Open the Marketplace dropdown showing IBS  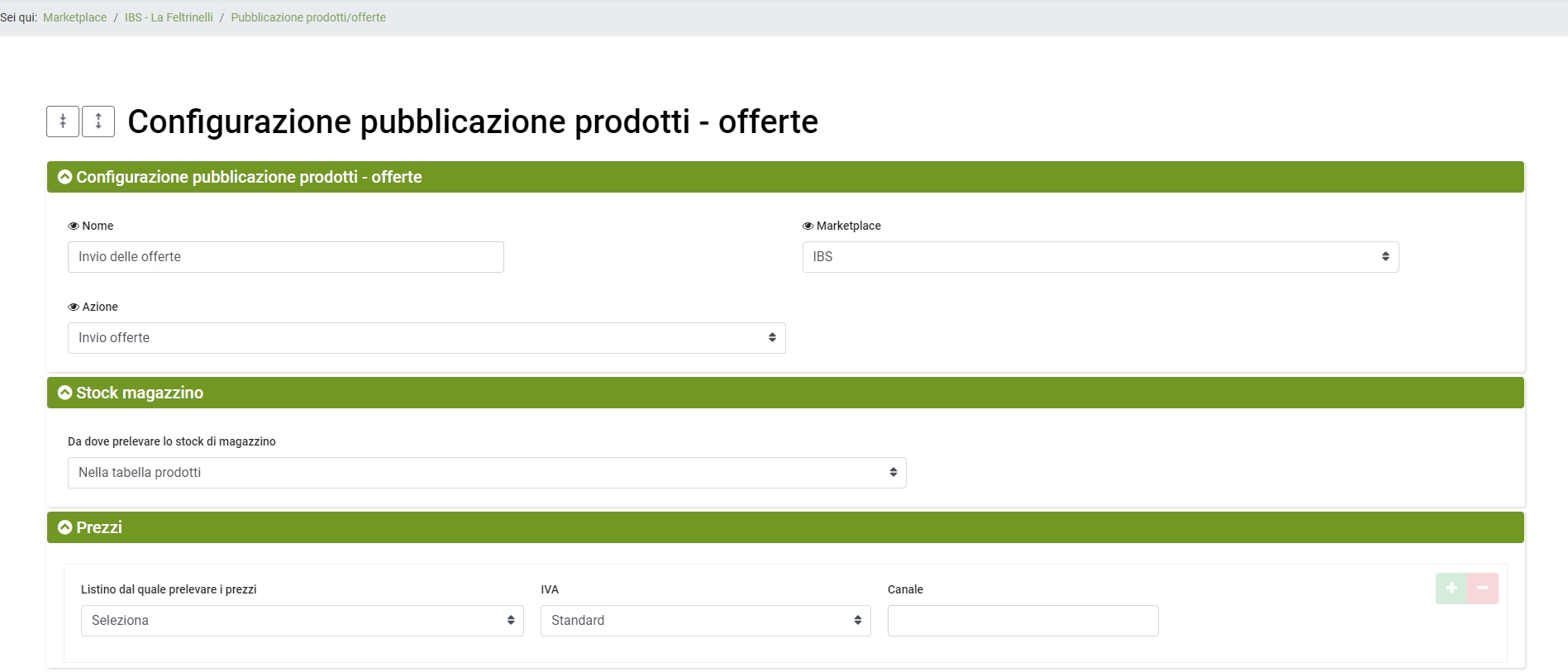pyautogui.click(x=1100, y=257)
